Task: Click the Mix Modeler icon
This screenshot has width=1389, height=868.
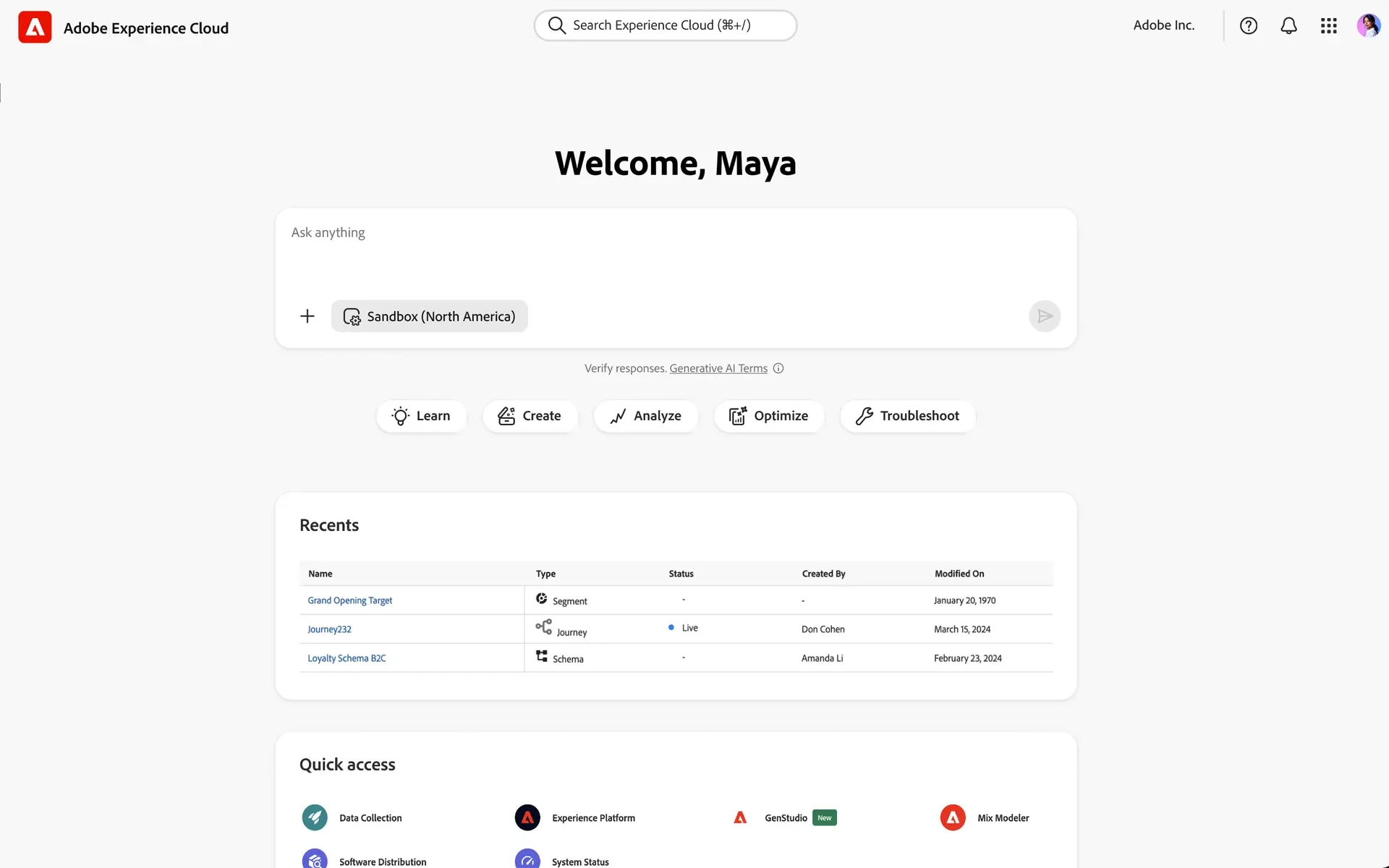Action: point(953,817)
